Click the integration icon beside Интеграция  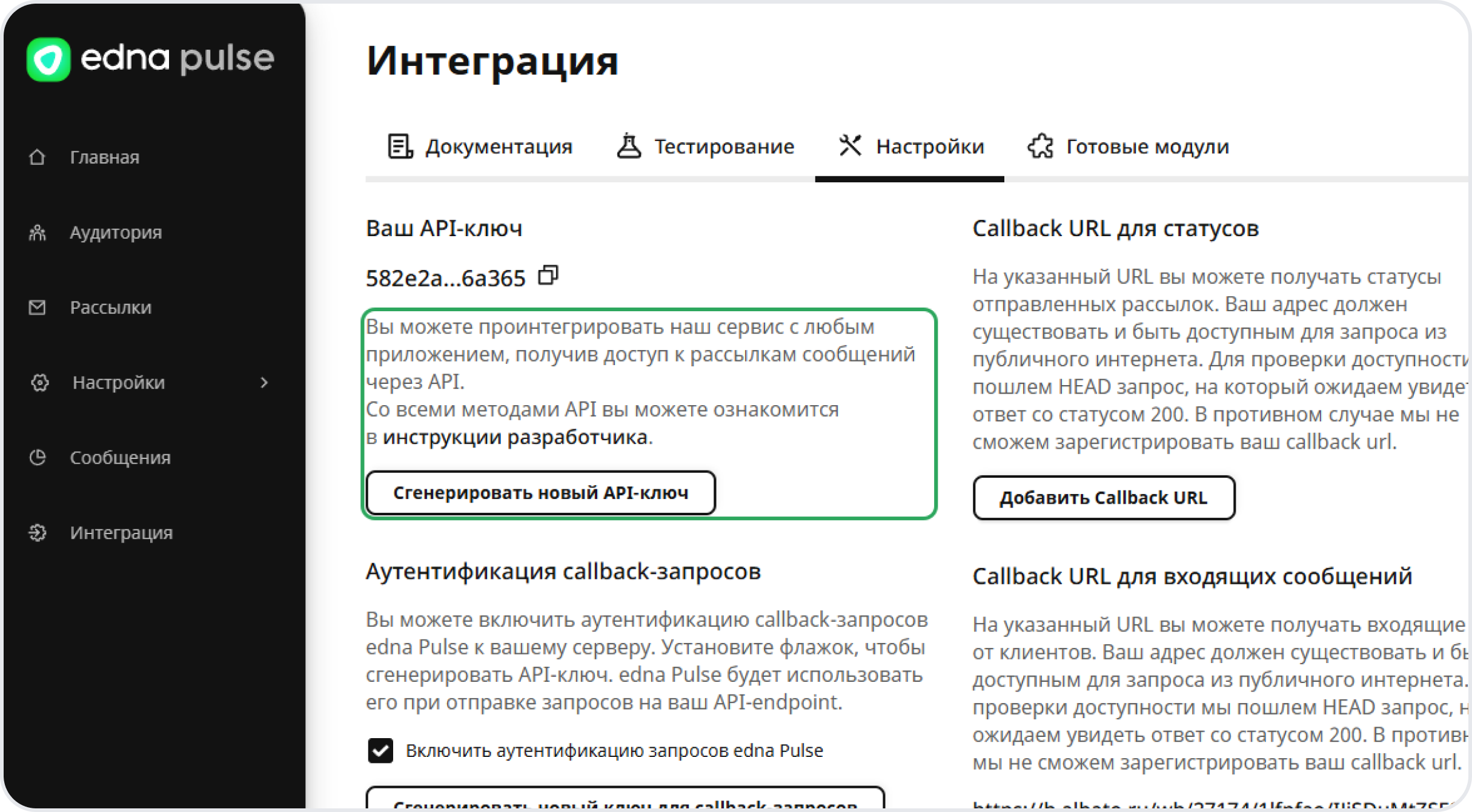(38, 532)
